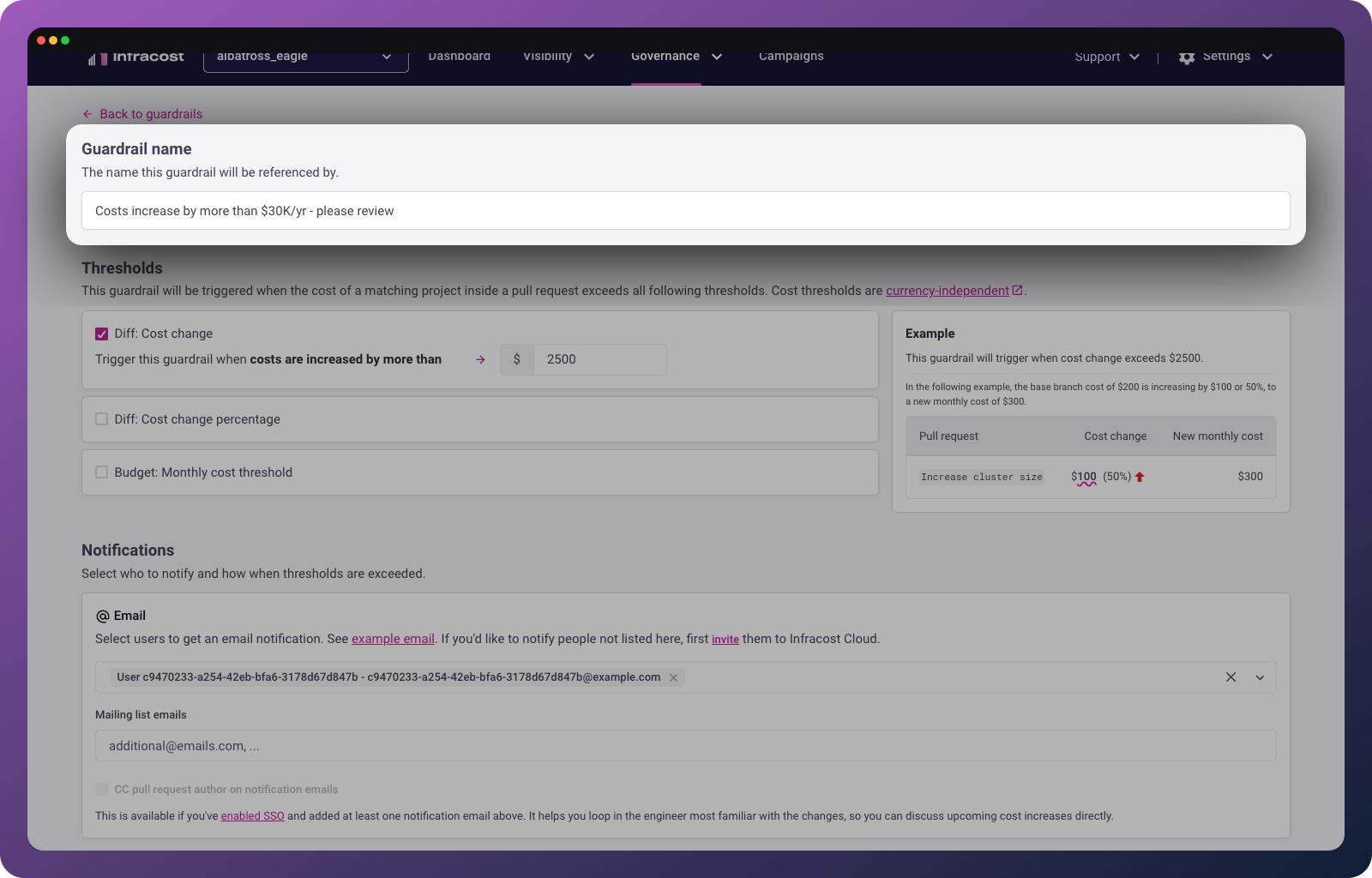Expand the email users dropdown chevron
Screen dimensions: 1372x878
coord(1260,677)
